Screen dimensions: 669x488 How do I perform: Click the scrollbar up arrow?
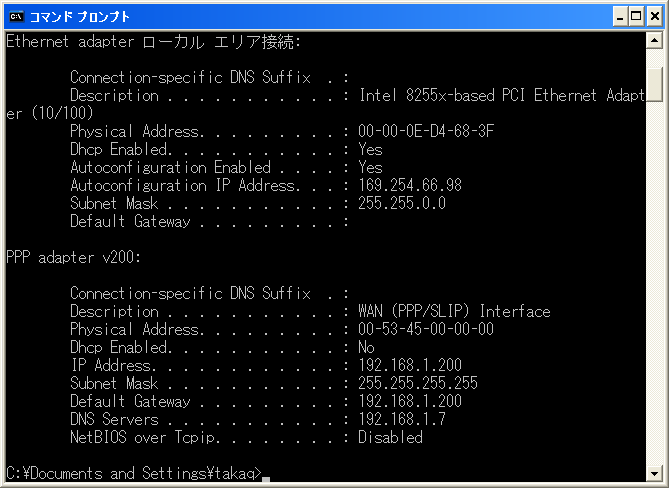click(654, 41)
